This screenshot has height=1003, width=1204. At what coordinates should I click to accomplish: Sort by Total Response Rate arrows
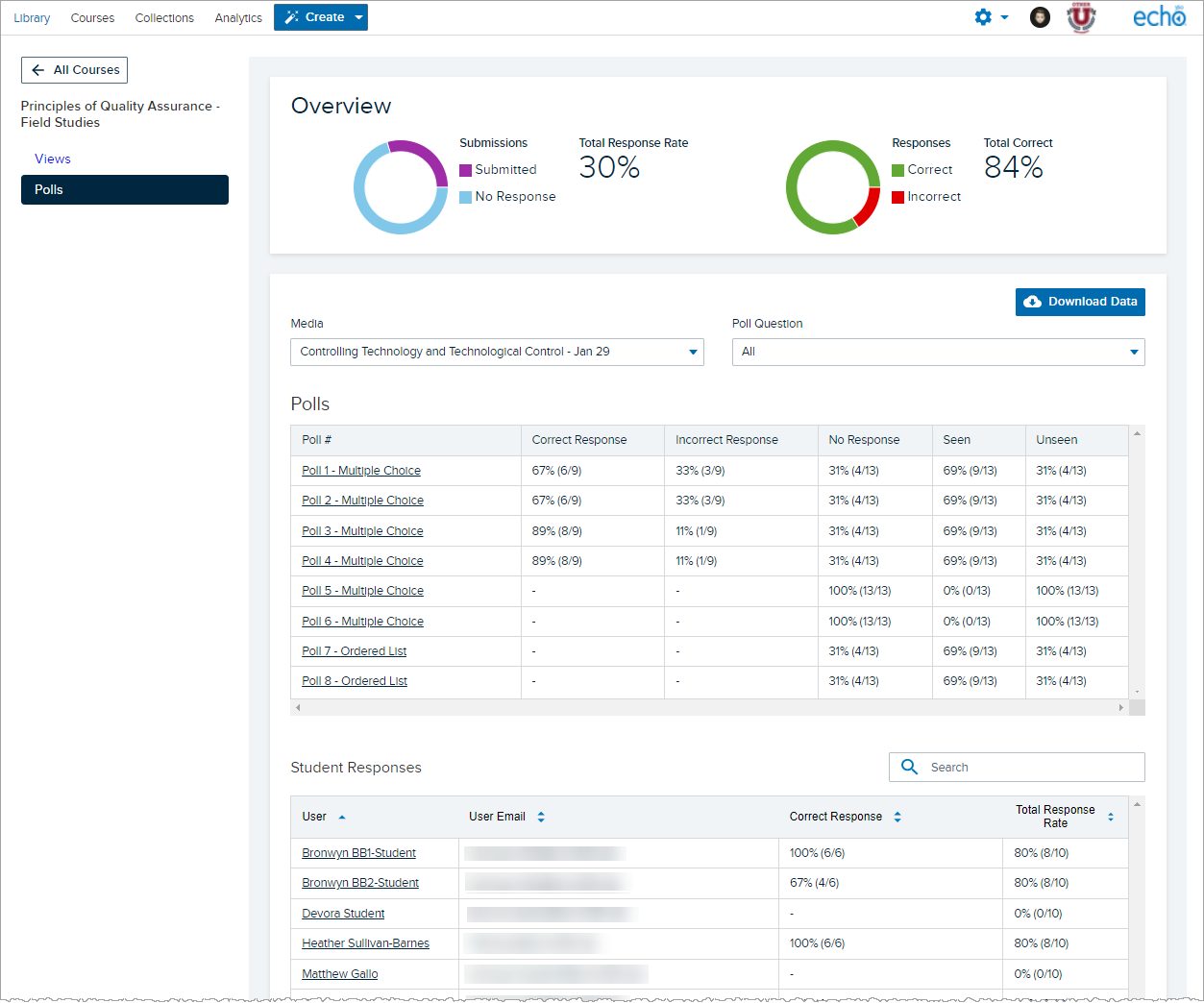point(1111,817)
